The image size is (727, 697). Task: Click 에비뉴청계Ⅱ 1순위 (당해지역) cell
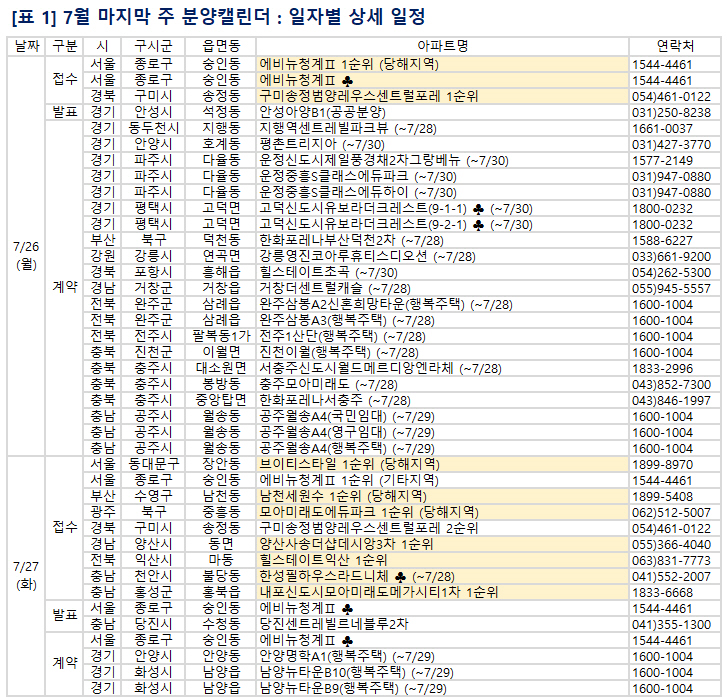(442, 64)
